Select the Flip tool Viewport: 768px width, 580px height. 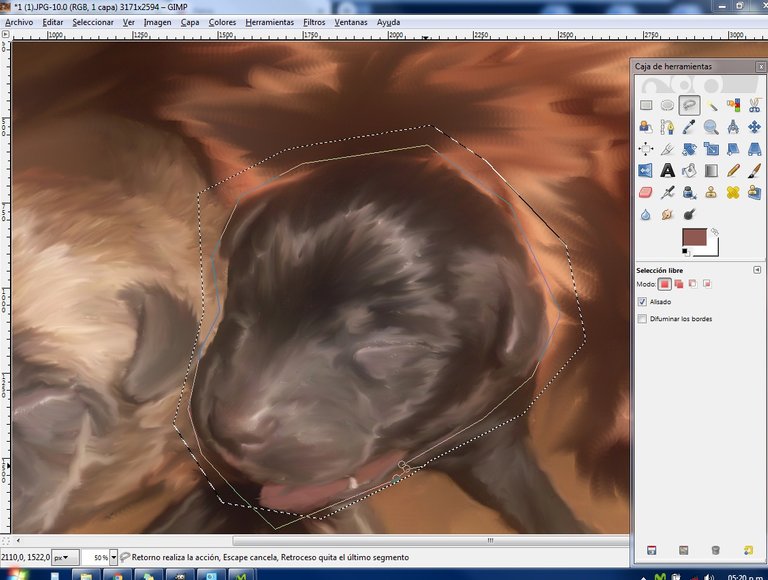[x=646, y=170]
